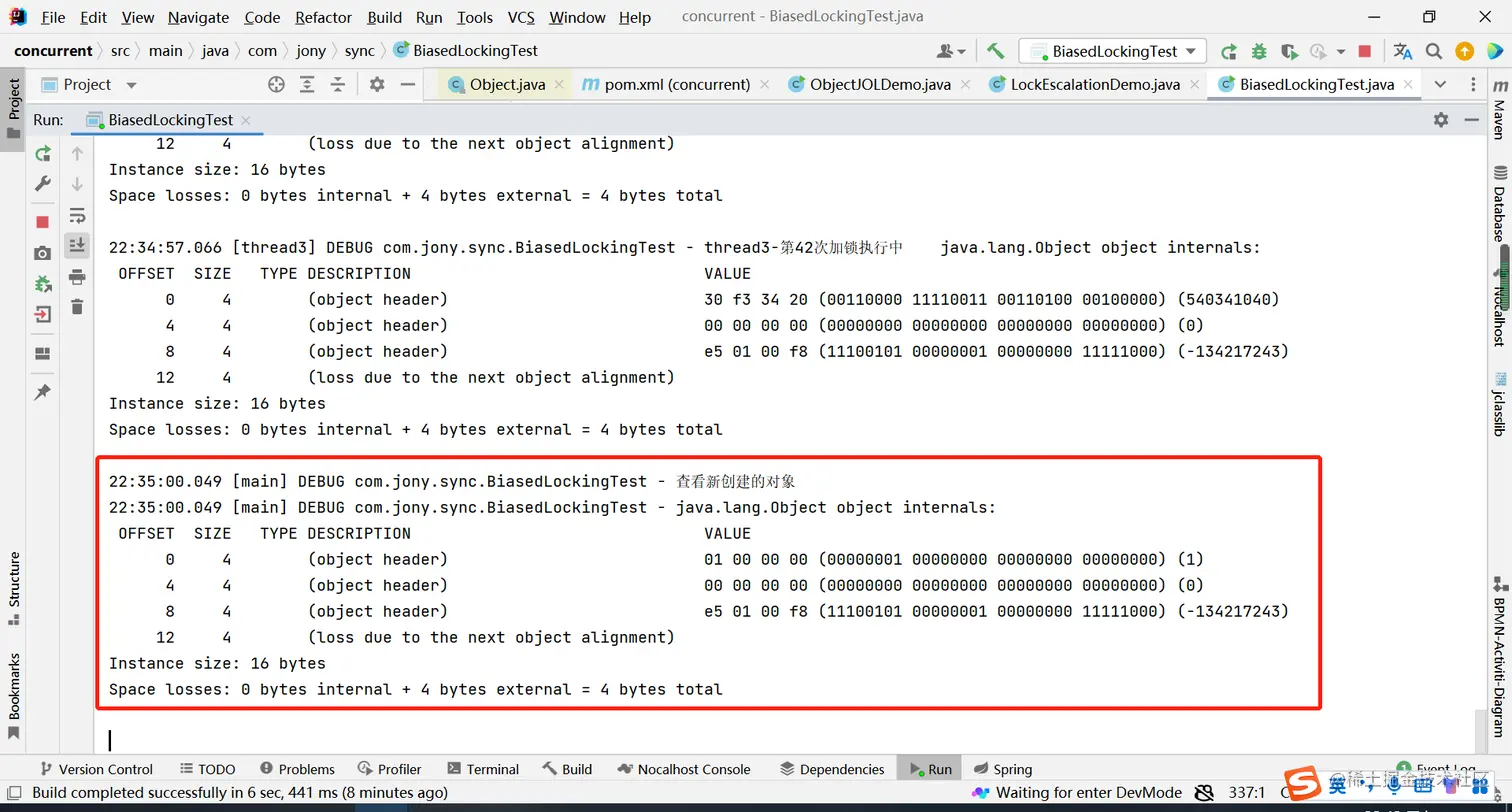Go down the stack trace arrow

[x=77, y=184]
